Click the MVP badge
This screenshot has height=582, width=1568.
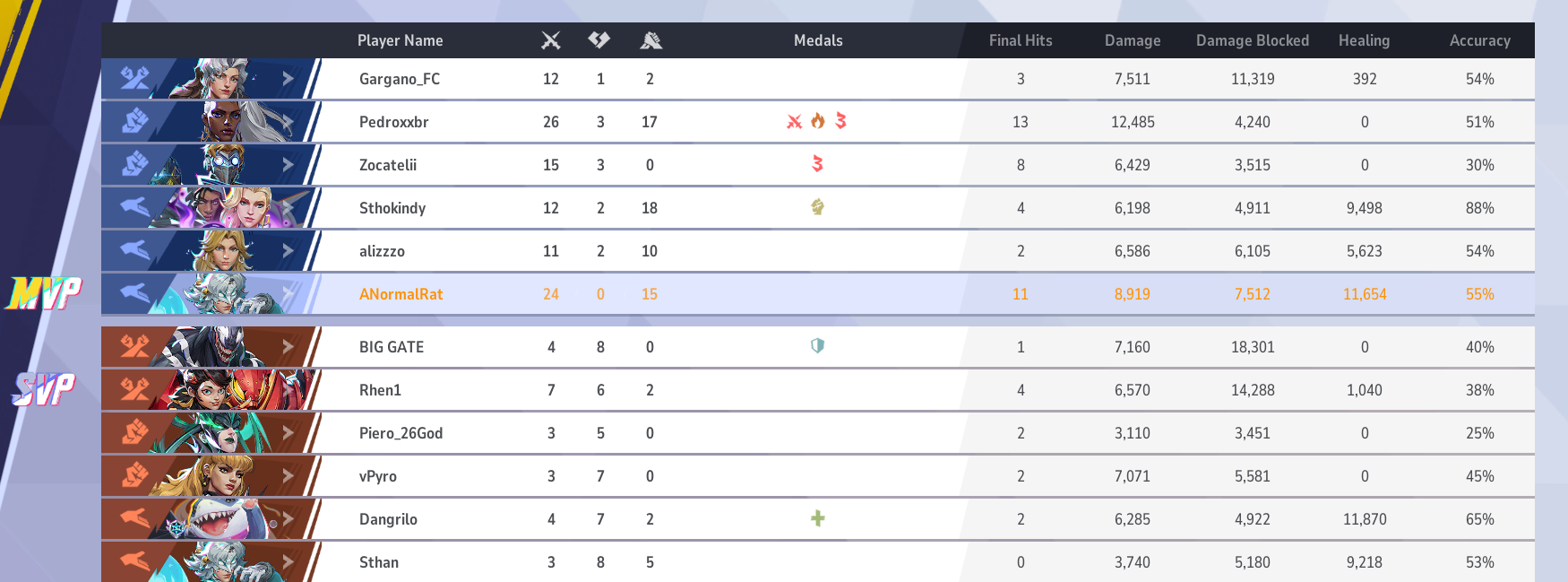[44, 293]
